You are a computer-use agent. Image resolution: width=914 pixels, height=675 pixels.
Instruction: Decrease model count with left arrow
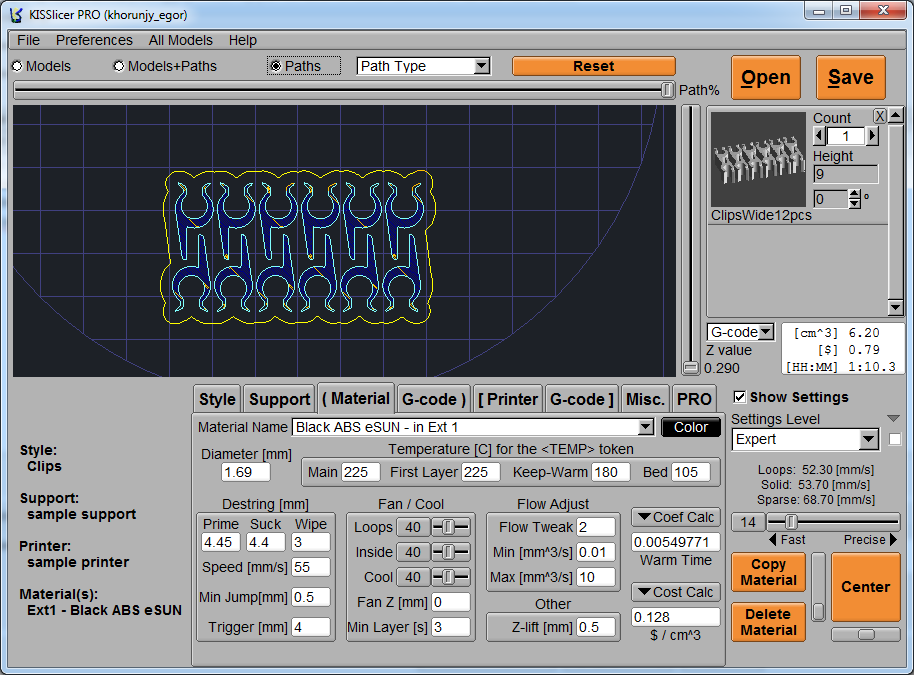pos(820,136)
